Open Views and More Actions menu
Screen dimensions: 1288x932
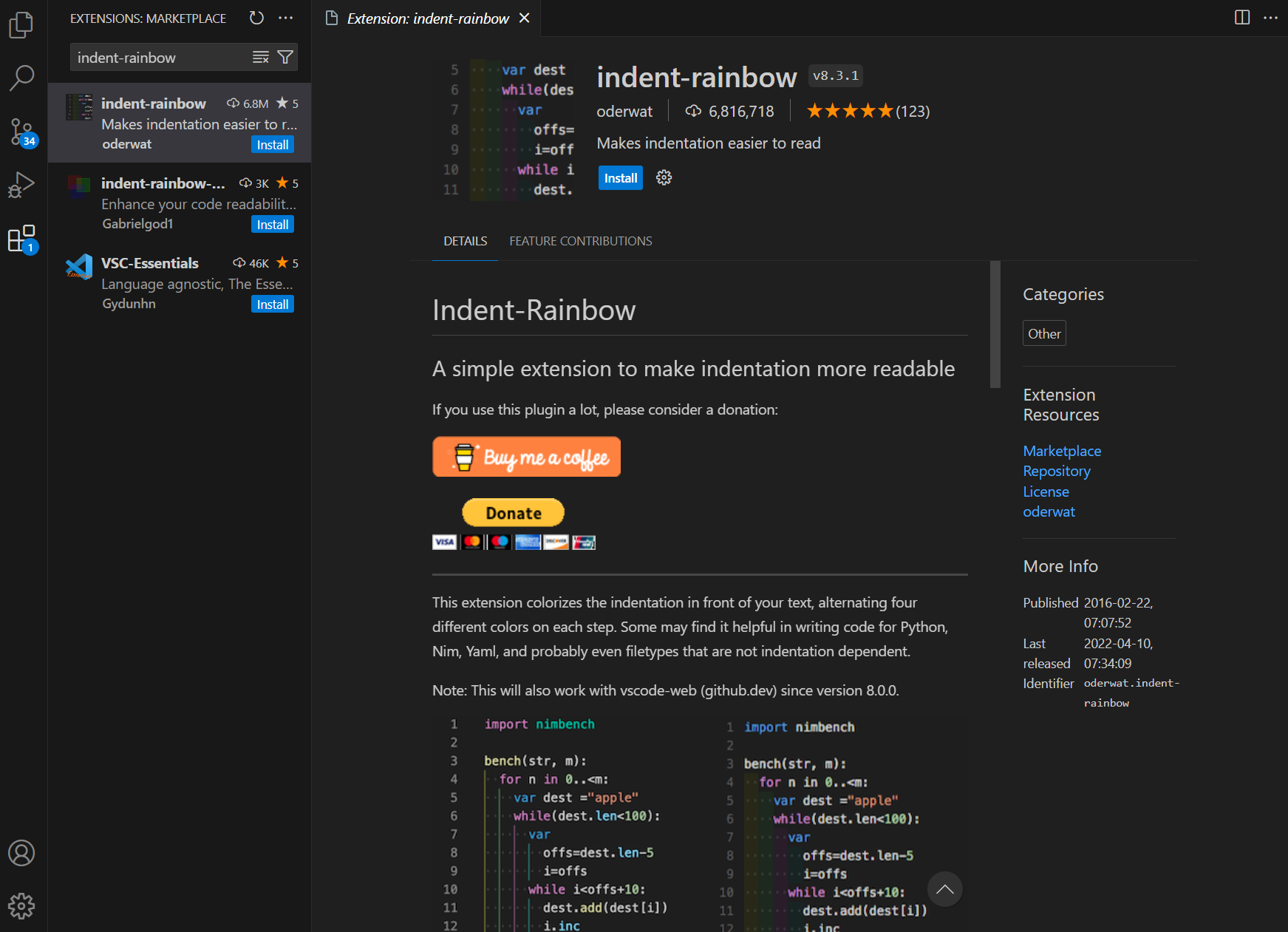286,18
